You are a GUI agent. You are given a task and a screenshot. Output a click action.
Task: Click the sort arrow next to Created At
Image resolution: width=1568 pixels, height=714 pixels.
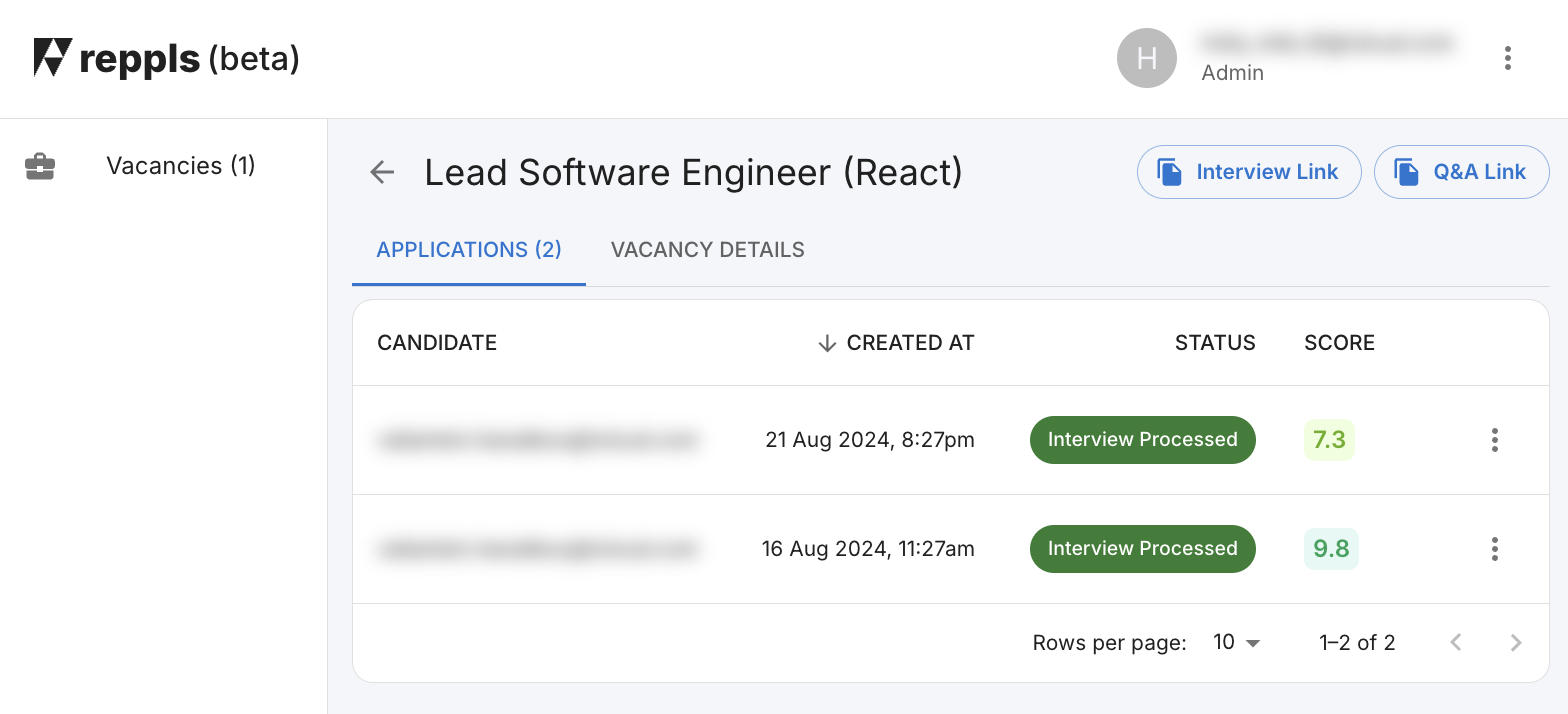[x=826, y=343]
